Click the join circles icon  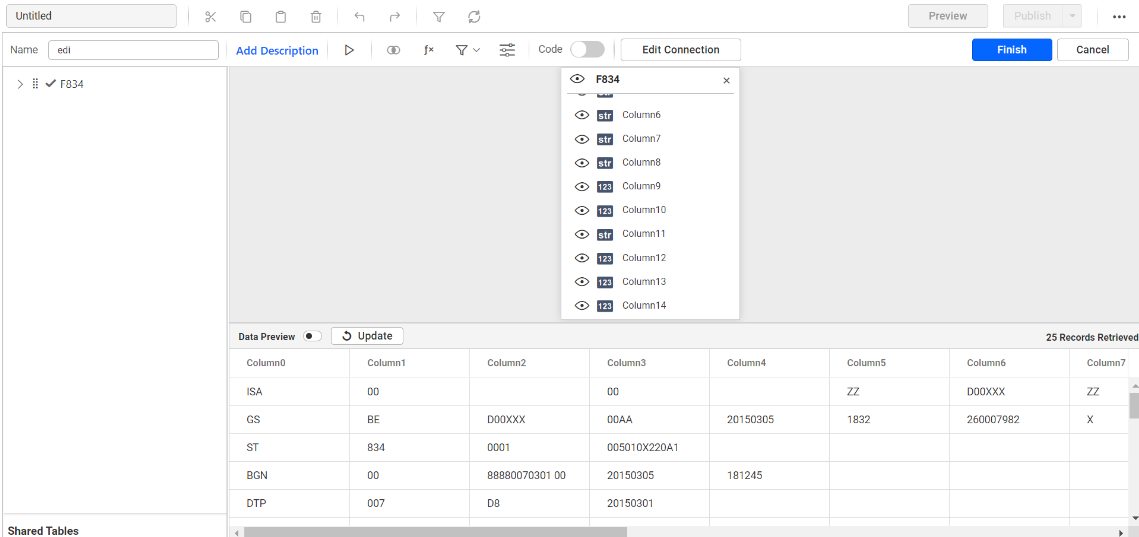394,50
